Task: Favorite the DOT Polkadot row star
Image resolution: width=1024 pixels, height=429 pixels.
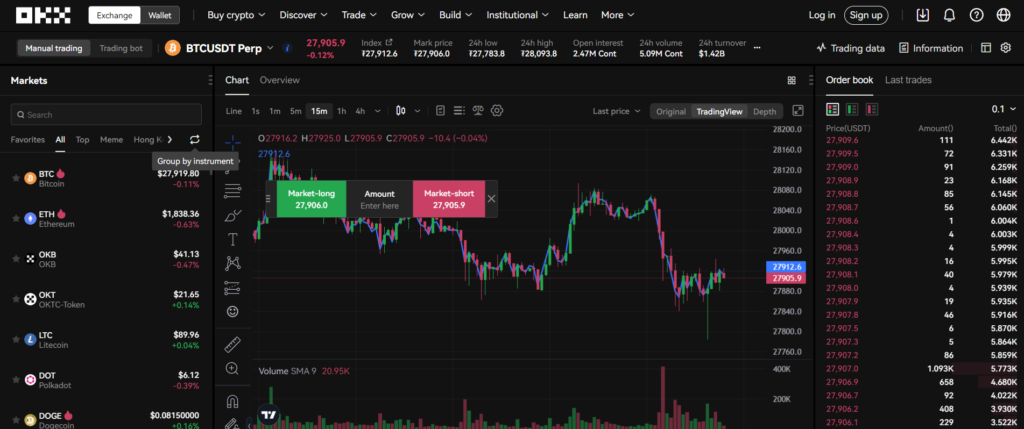Action: (16, 379)
